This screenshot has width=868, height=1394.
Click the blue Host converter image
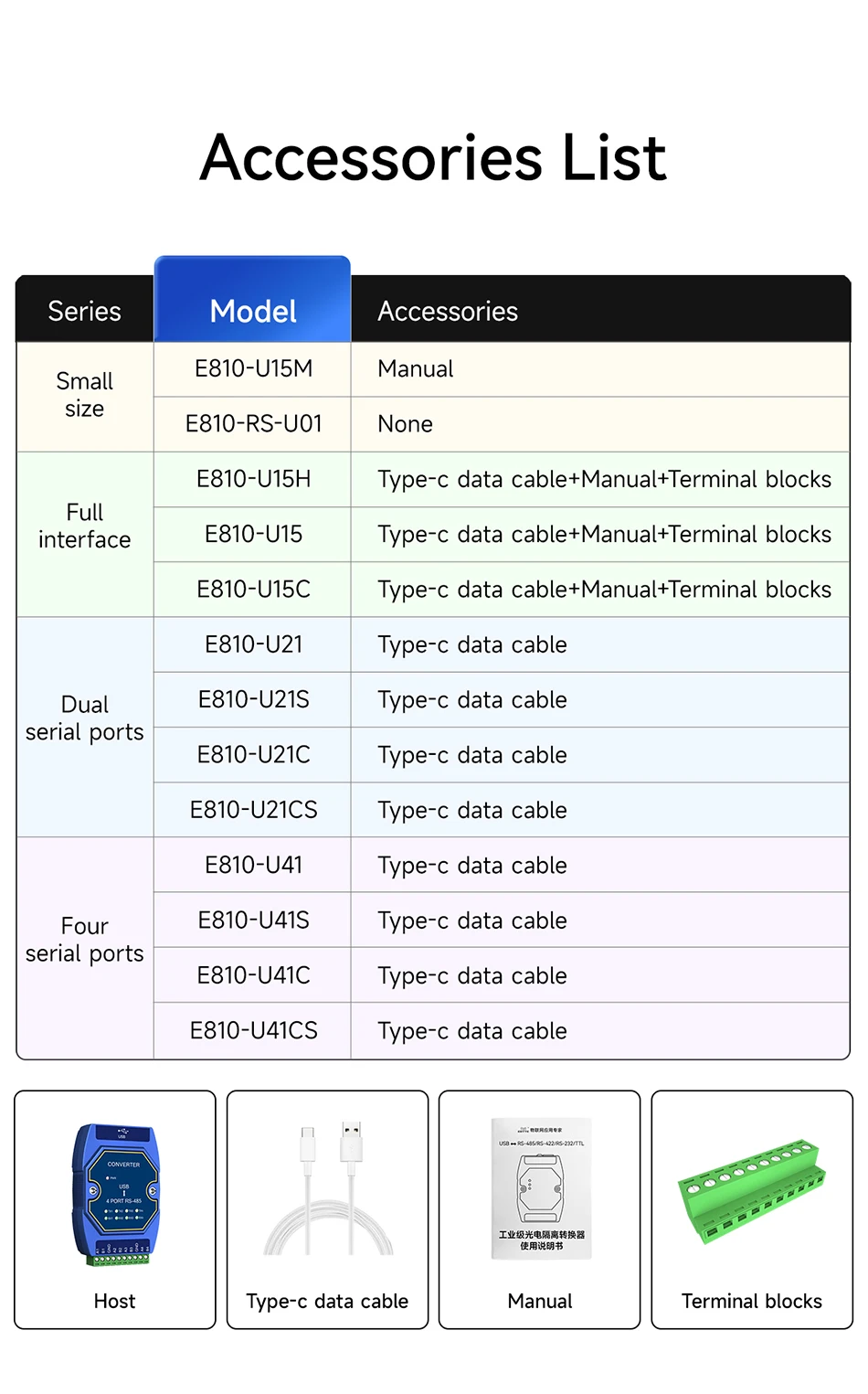coord(115,1195)
